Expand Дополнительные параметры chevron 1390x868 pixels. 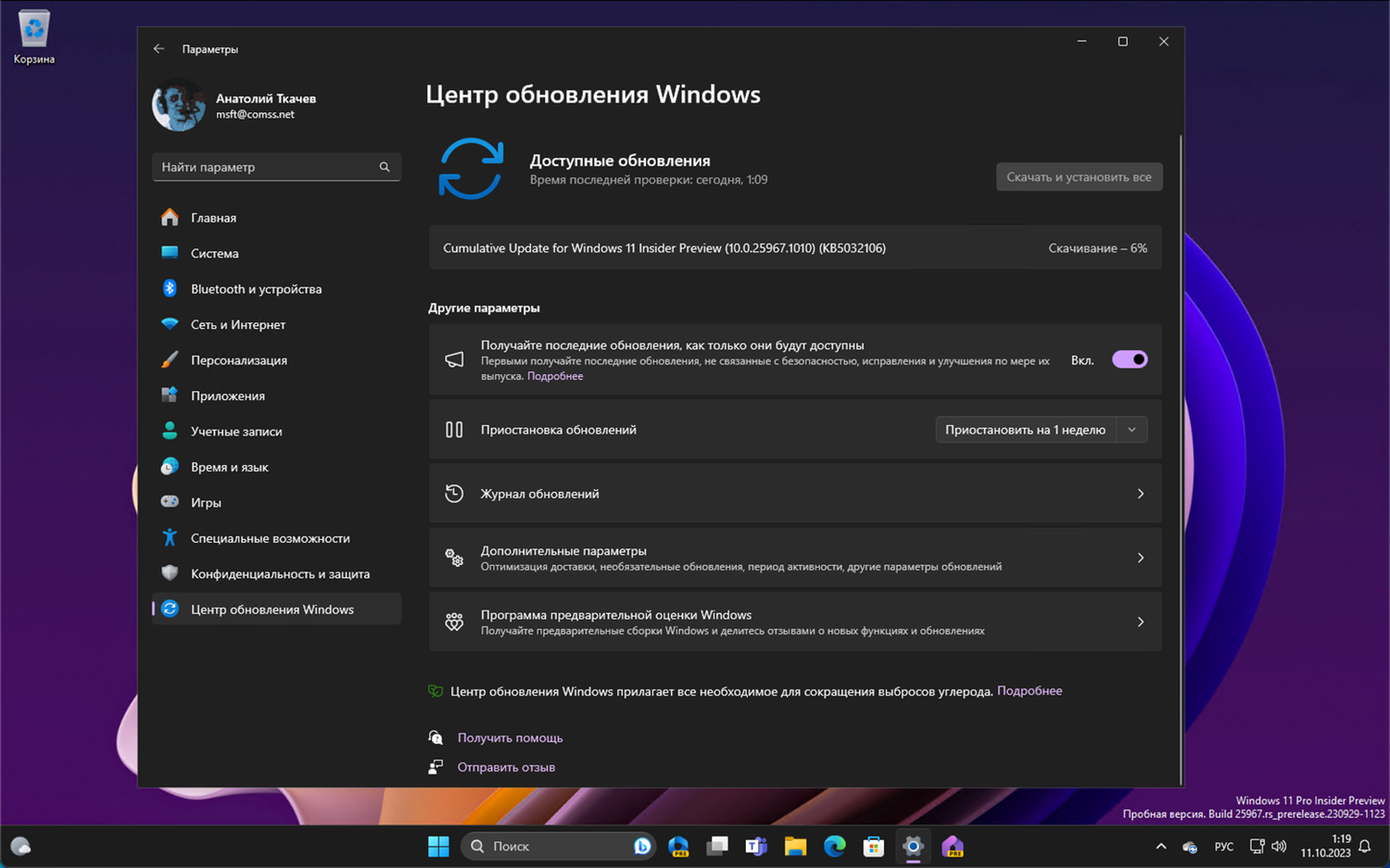pos(1141,558)
